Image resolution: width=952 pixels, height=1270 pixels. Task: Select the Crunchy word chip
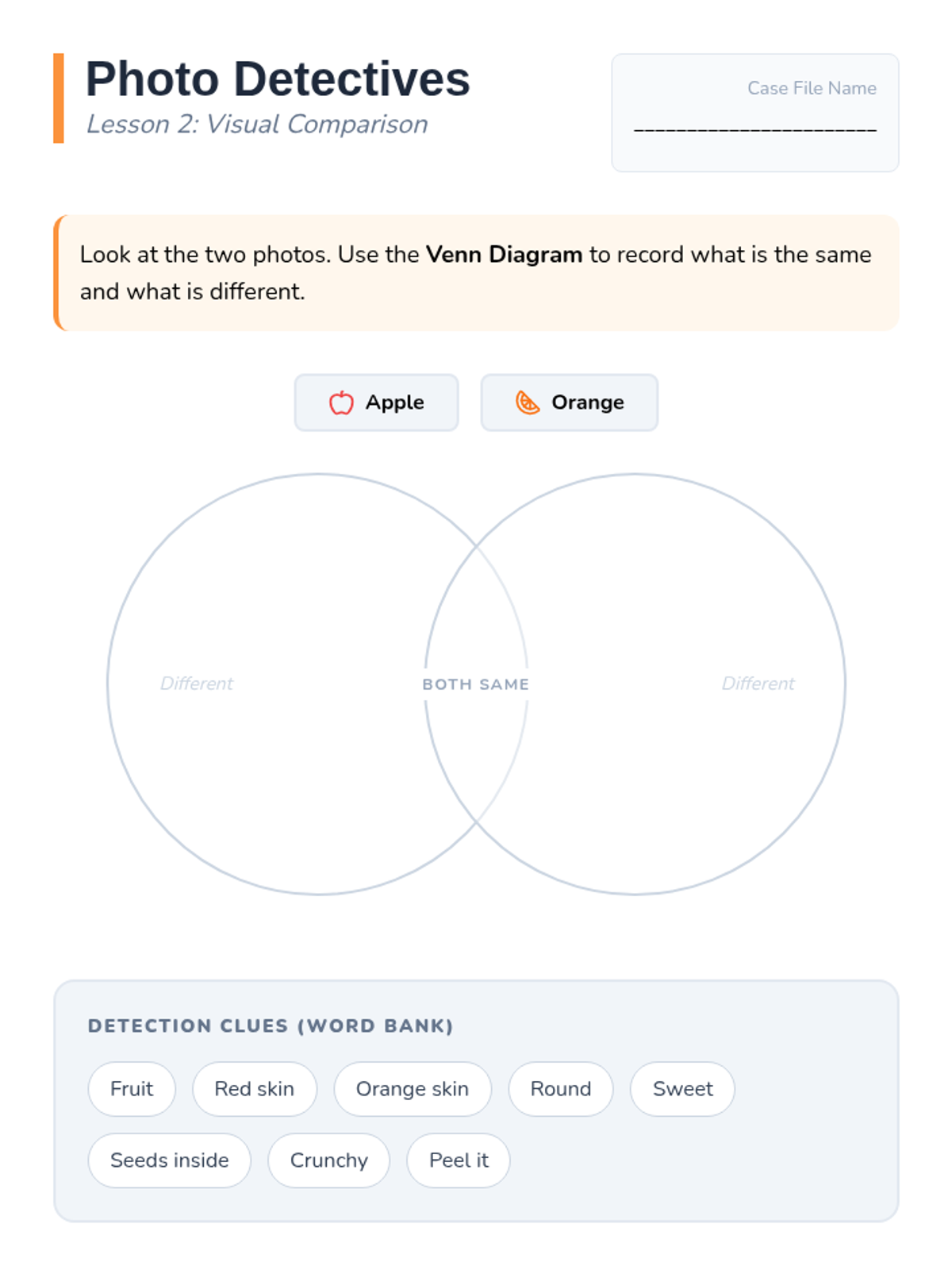pyautogui.click(x=328, y=1160)
